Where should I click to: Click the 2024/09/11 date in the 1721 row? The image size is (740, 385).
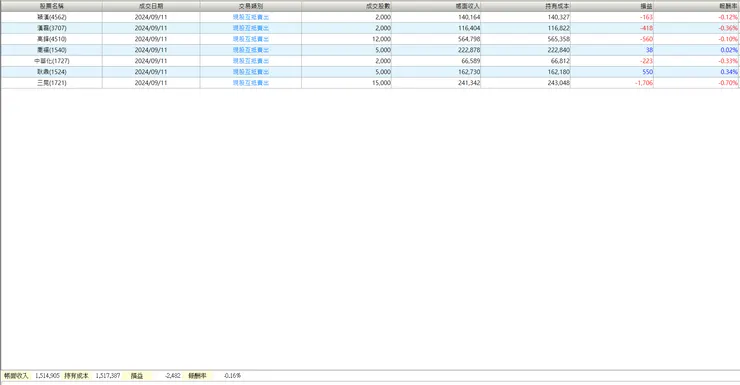click(151, 83)
